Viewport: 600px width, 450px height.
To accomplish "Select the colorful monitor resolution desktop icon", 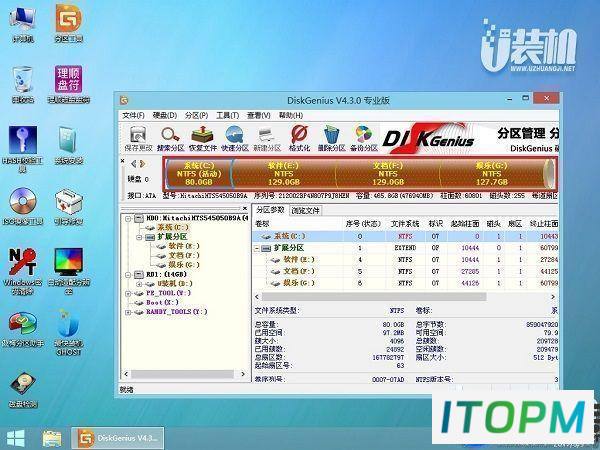I will click(x=68, y=271).
